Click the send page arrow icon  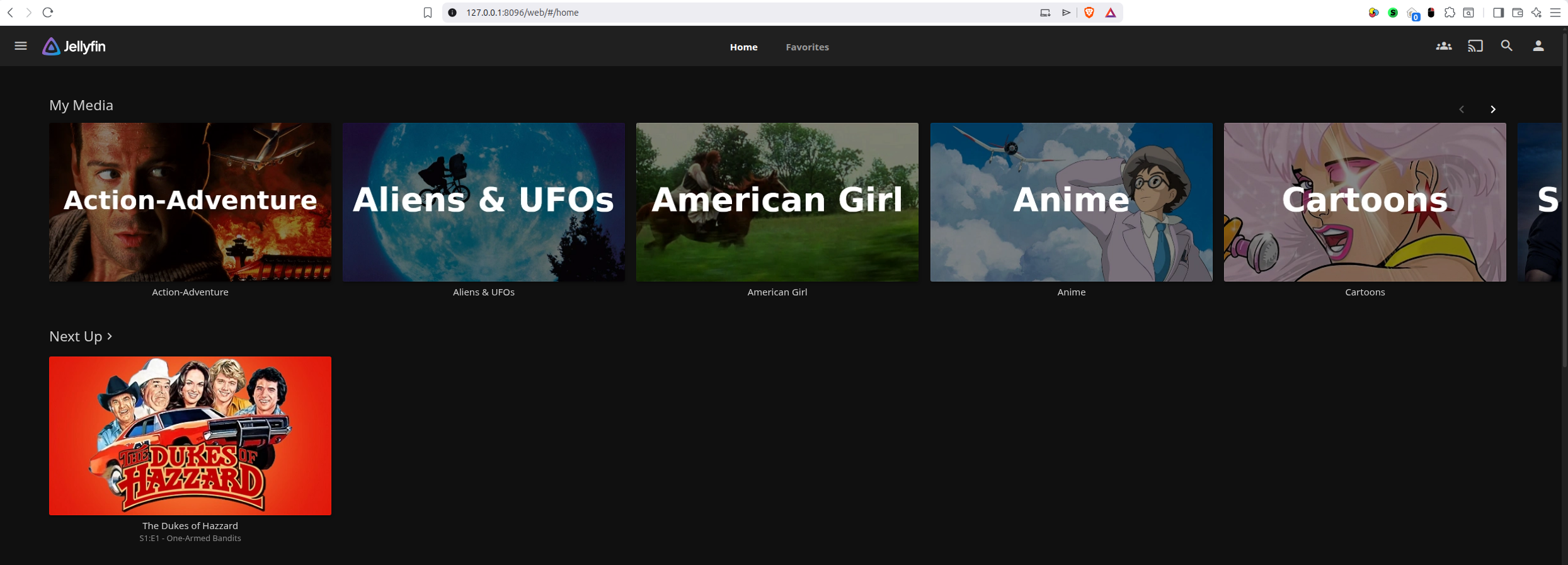(1066, 13)
